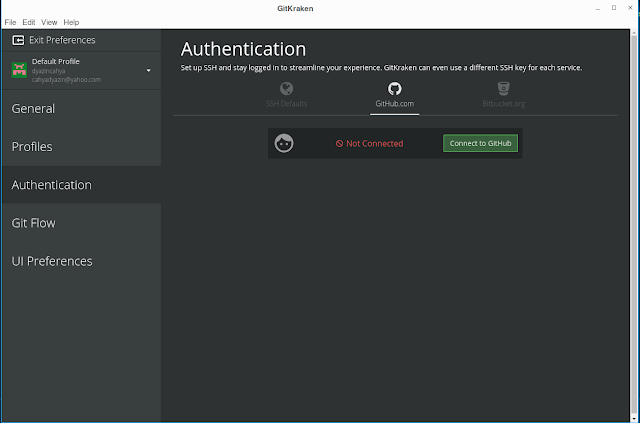Open the File menu
This screenshot has height=423, width=640.
click(x=10, y=22)
